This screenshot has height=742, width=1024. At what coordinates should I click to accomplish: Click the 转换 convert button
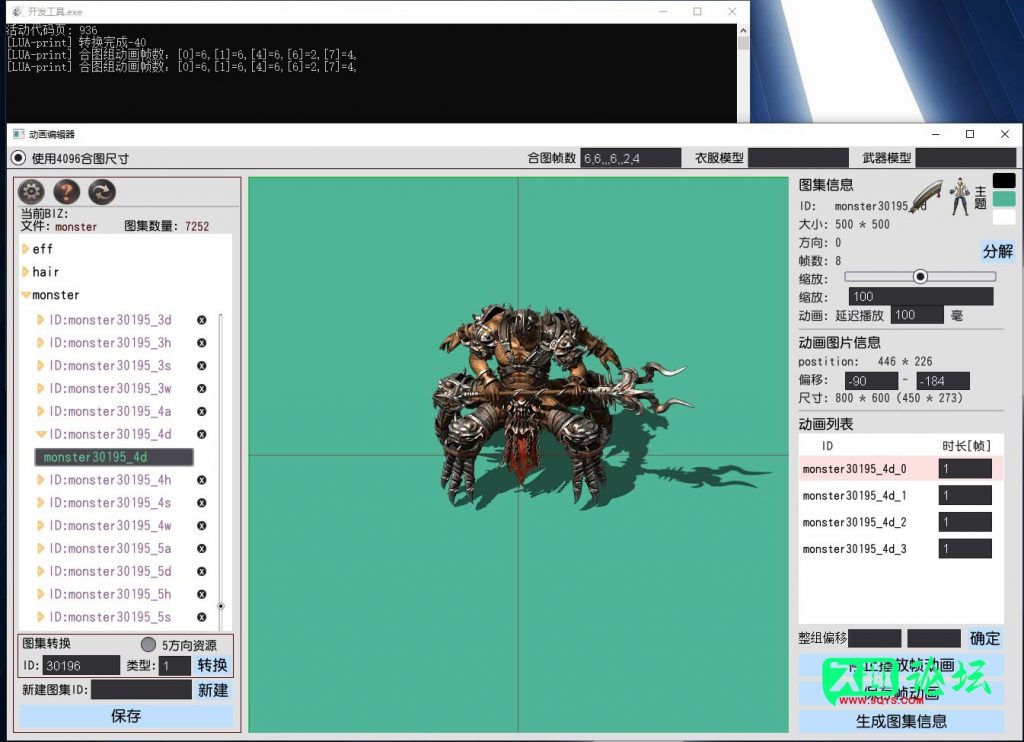coord(212,666)
